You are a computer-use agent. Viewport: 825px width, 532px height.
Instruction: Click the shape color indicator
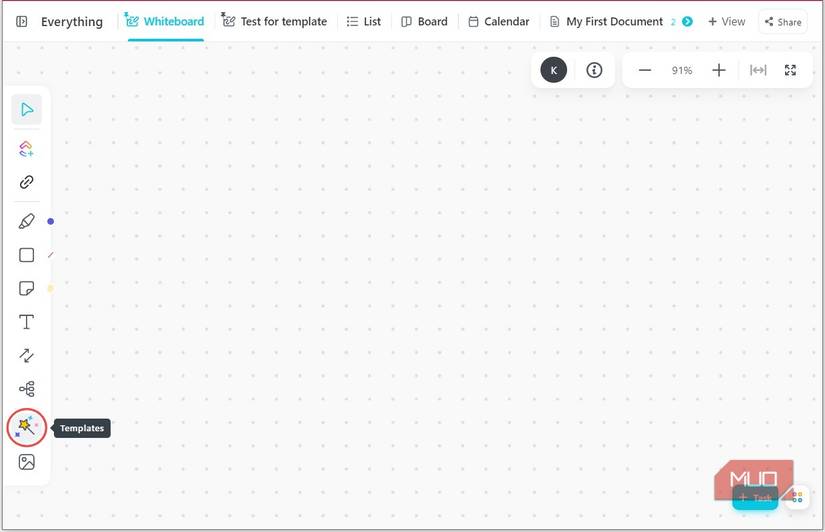51,255
